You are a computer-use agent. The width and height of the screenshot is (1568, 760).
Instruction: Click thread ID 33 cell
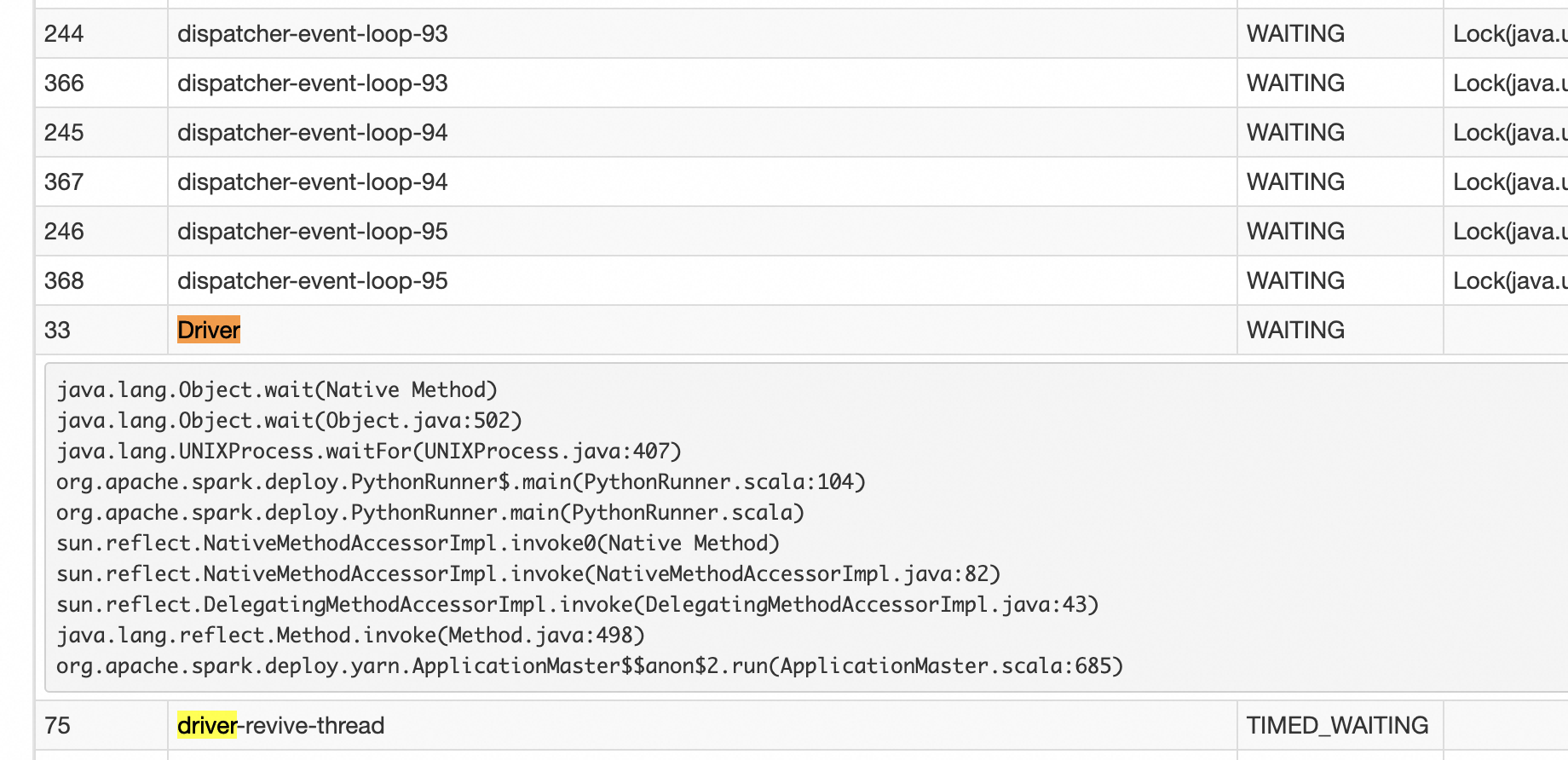tap(101, 330)
